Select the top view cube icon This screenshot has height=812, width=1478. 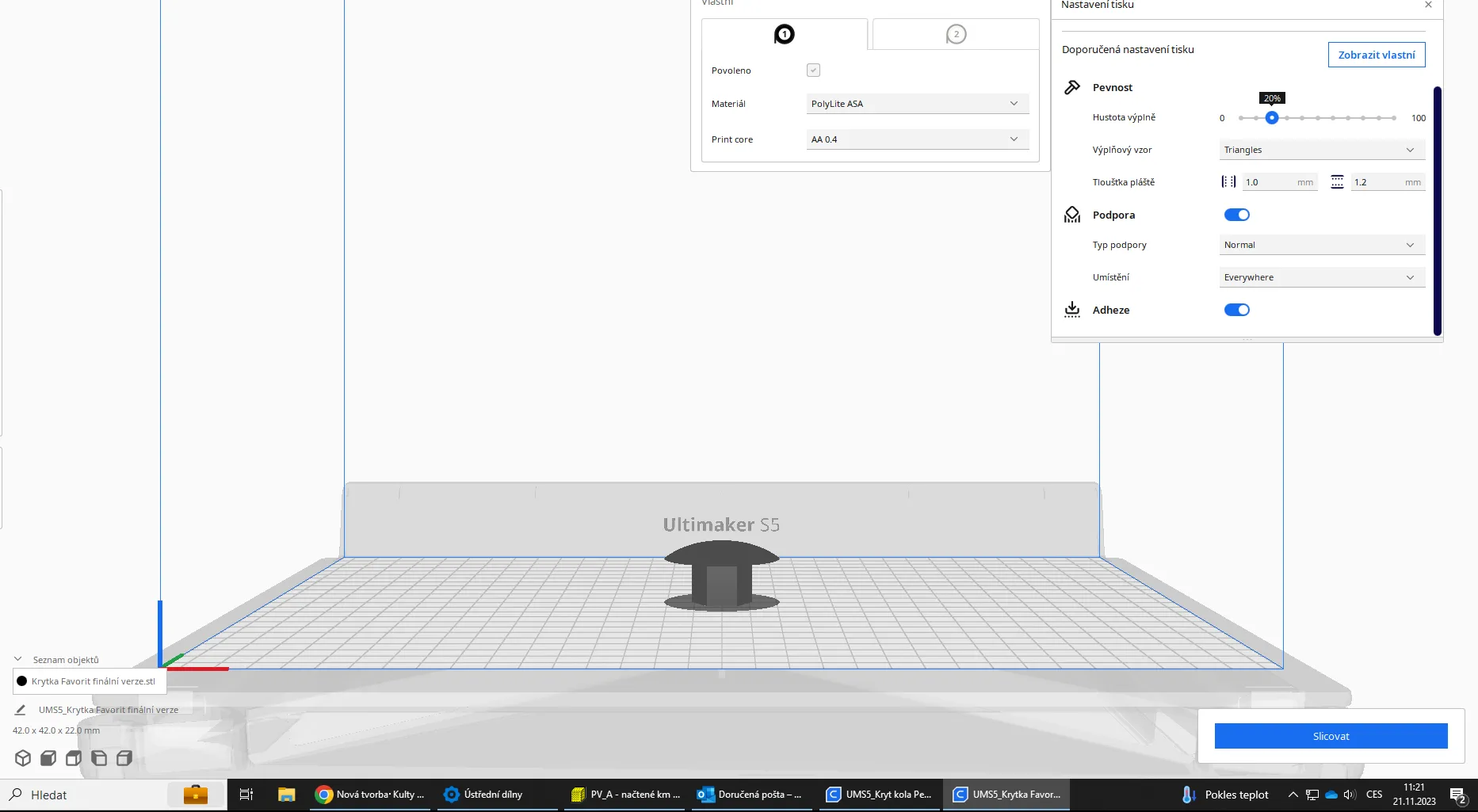[x=74, y=758]
